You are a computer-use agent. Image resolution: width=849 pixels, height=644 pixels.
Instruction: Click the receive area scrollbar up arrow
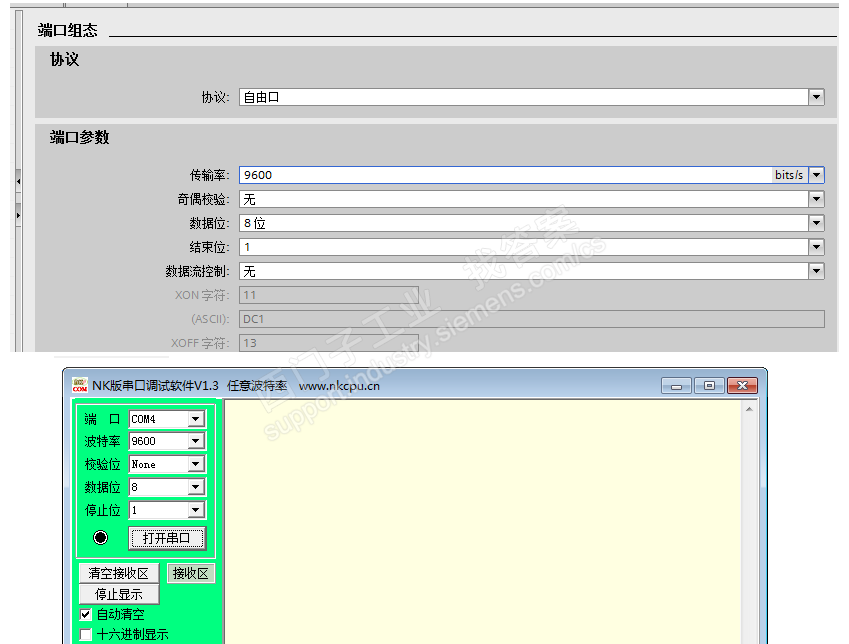[749, 409]
